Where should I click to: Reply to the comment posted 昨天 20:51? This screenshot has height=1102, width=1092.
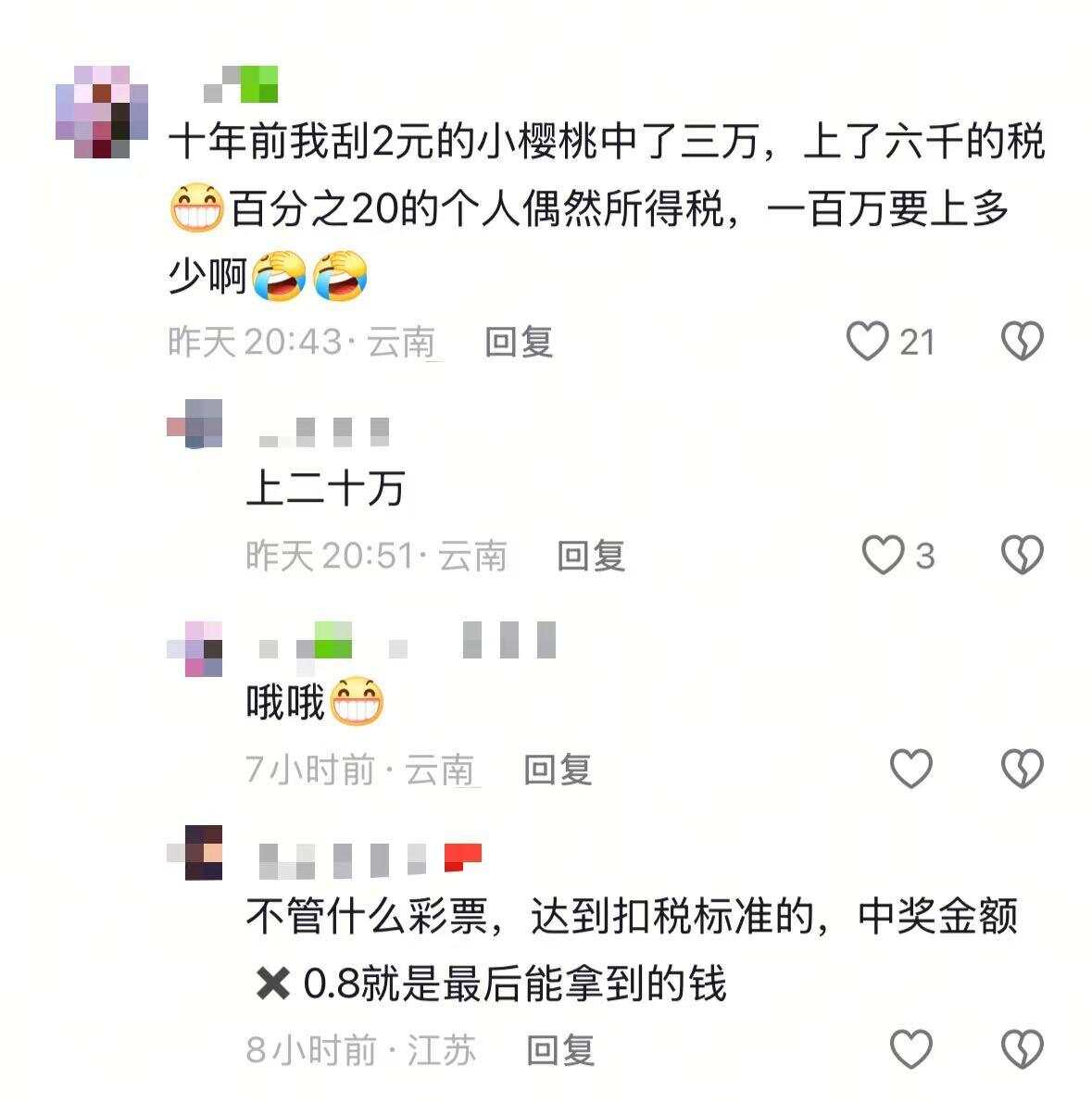point(591,556)
